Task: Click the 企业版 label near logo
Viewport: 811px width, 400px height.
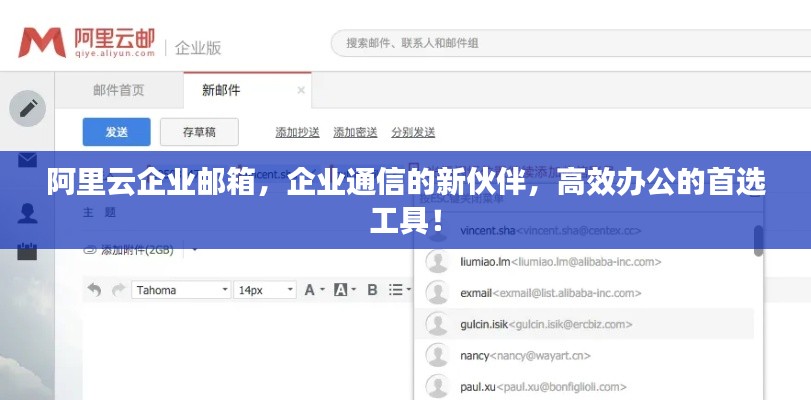Action: pyautogui.click(x=198, y=48)
